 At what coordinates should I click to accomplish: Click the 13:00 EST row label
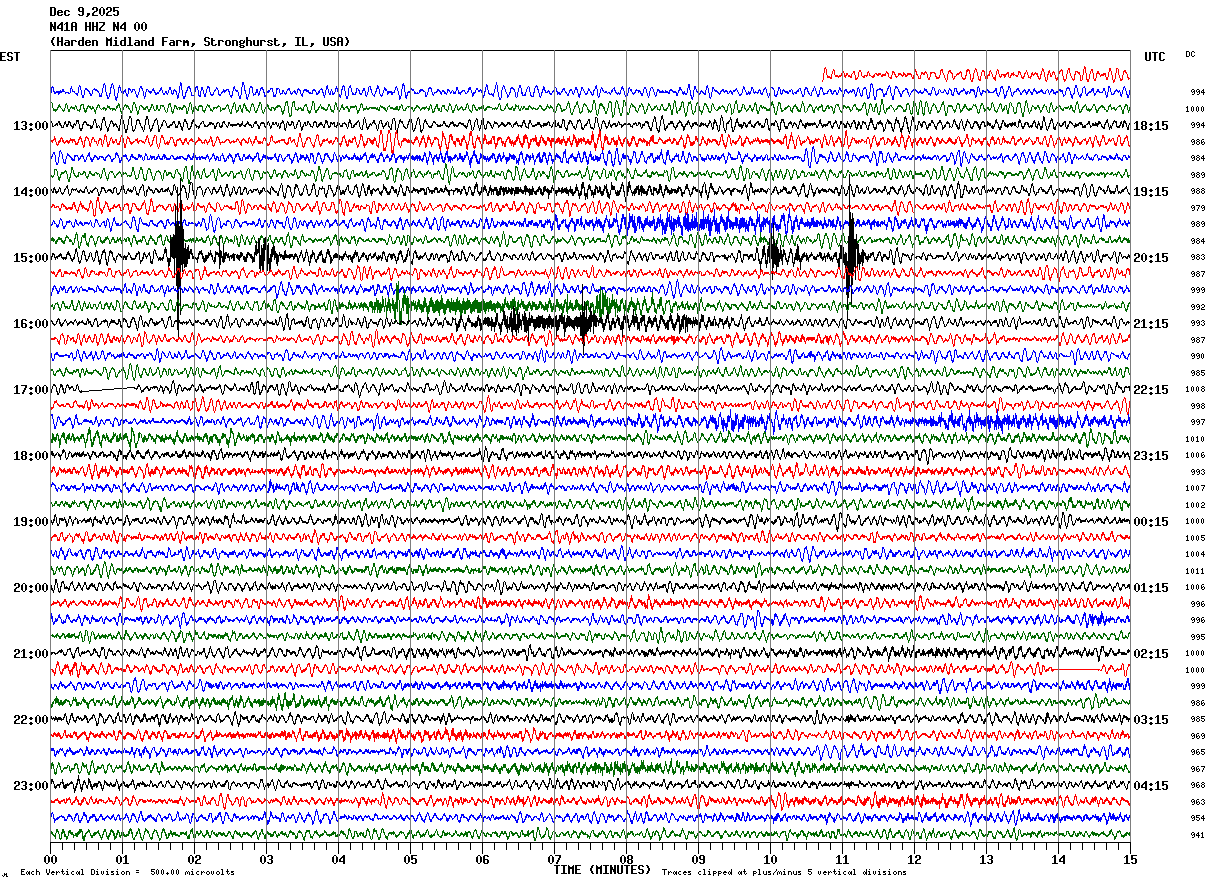tap(30, 126)
